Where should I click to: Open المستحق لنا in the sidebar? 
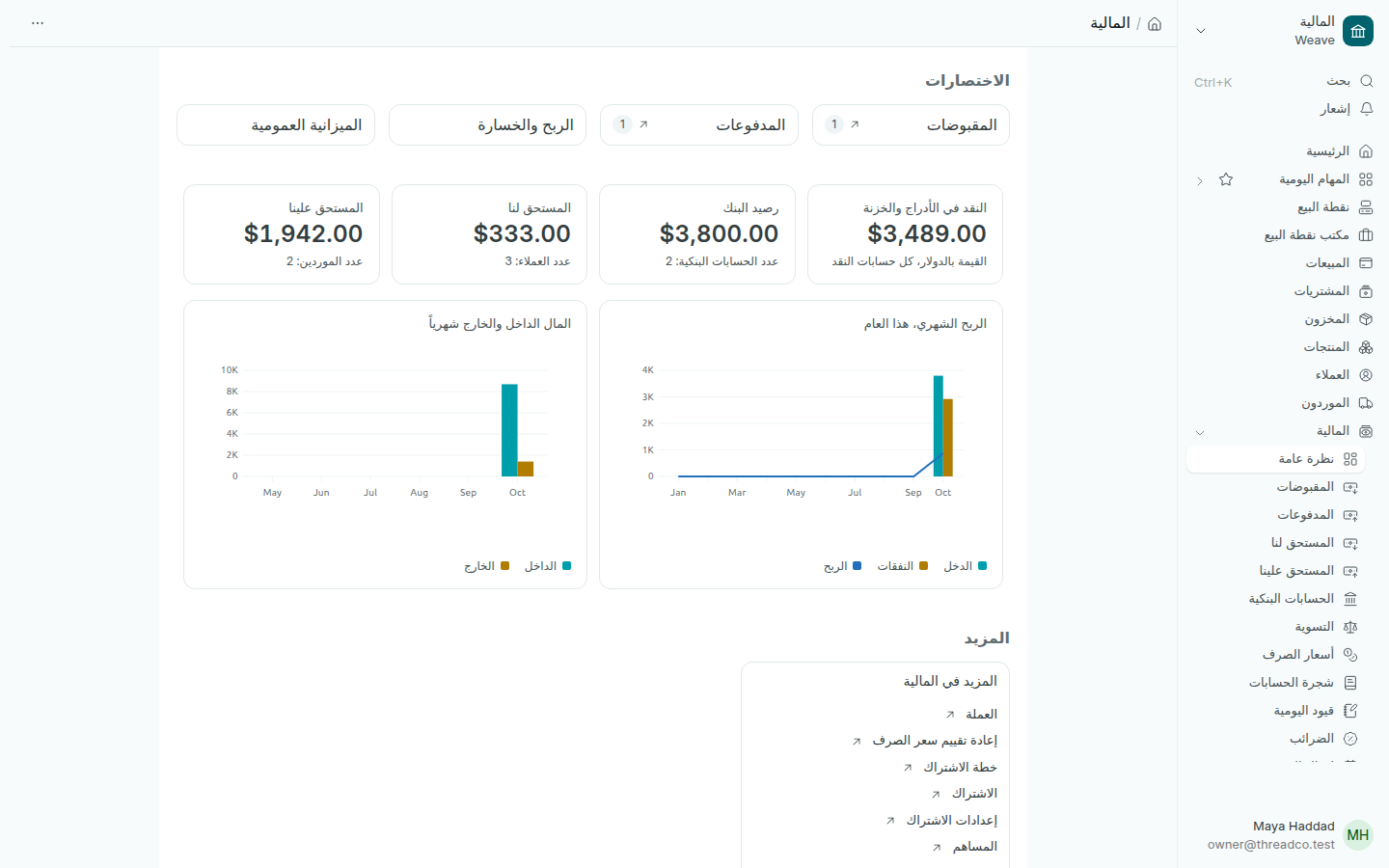point(1276,543)
